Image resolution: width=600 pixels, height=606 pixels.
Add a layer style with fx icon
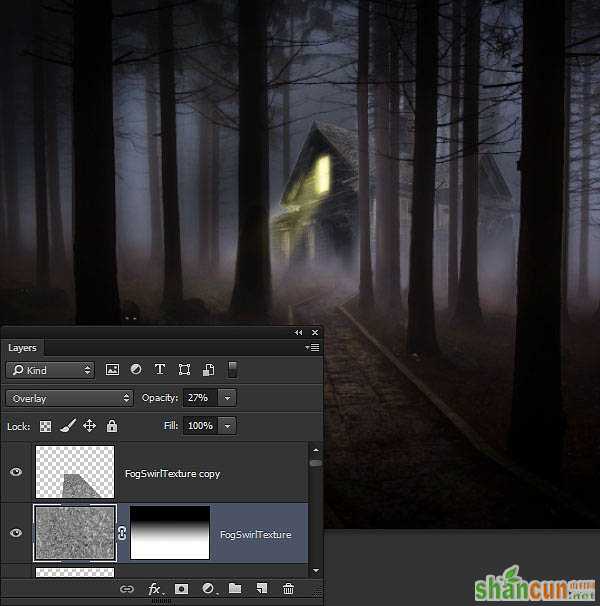(x=155, y=589)
